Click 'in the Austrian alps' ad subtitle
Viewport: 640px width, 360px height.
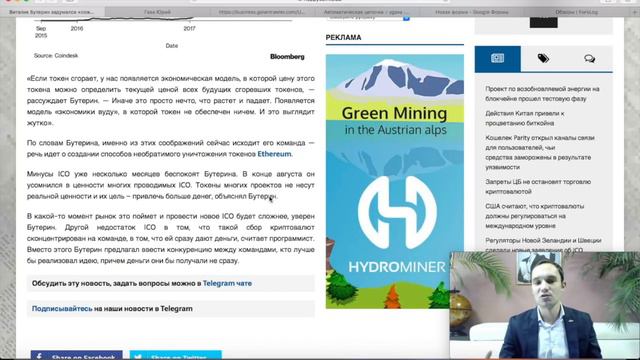tap(396, 130)
